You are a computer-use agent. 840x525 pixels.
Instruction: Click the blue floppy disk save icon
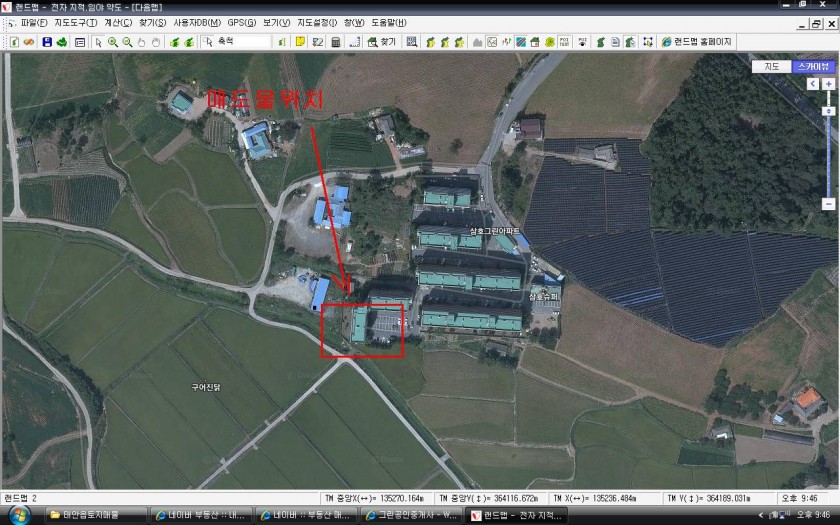[47, 42]
